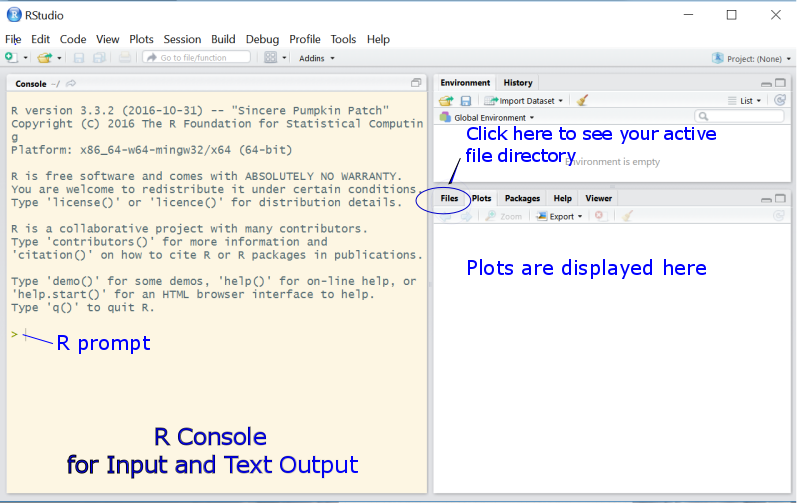
Task: Minimize the Environment pane
Action: (766, 84)
